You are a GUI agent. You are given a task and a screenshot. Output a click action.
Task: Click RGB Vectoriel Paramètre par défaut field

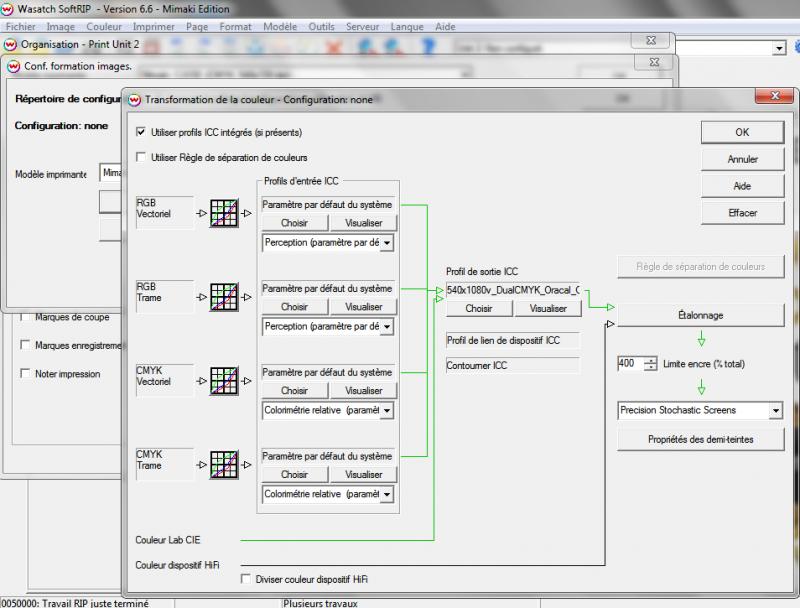tap(328, 205)
